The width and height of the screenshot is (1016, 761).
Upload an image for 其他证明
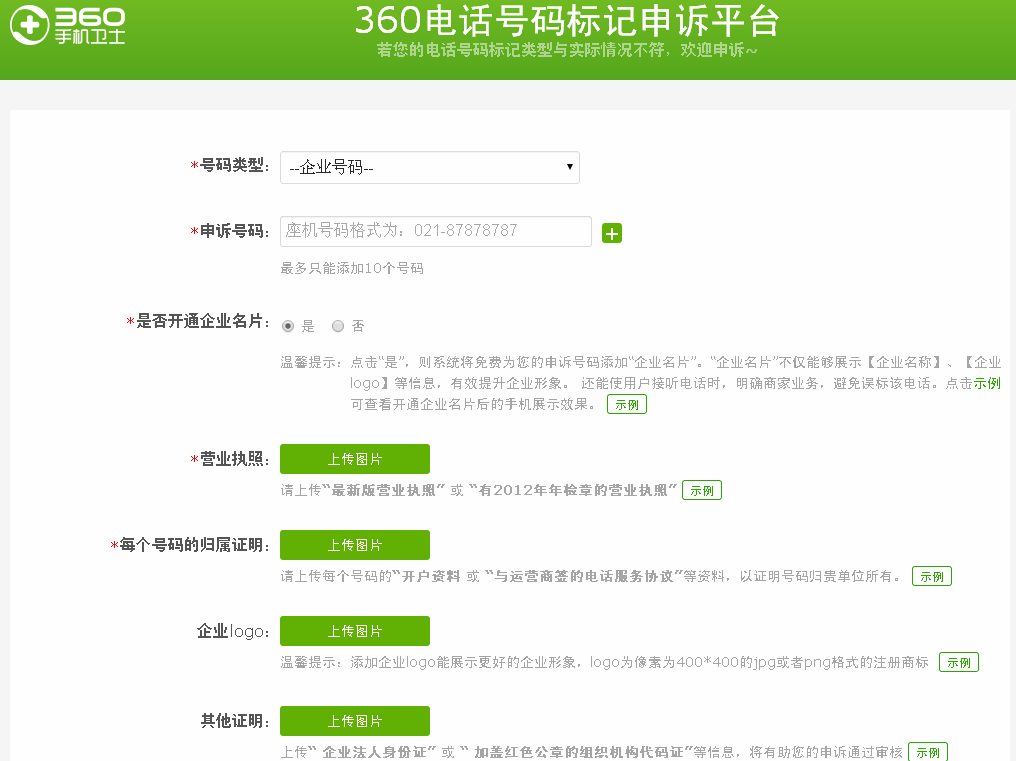click(x=354, y=720)
